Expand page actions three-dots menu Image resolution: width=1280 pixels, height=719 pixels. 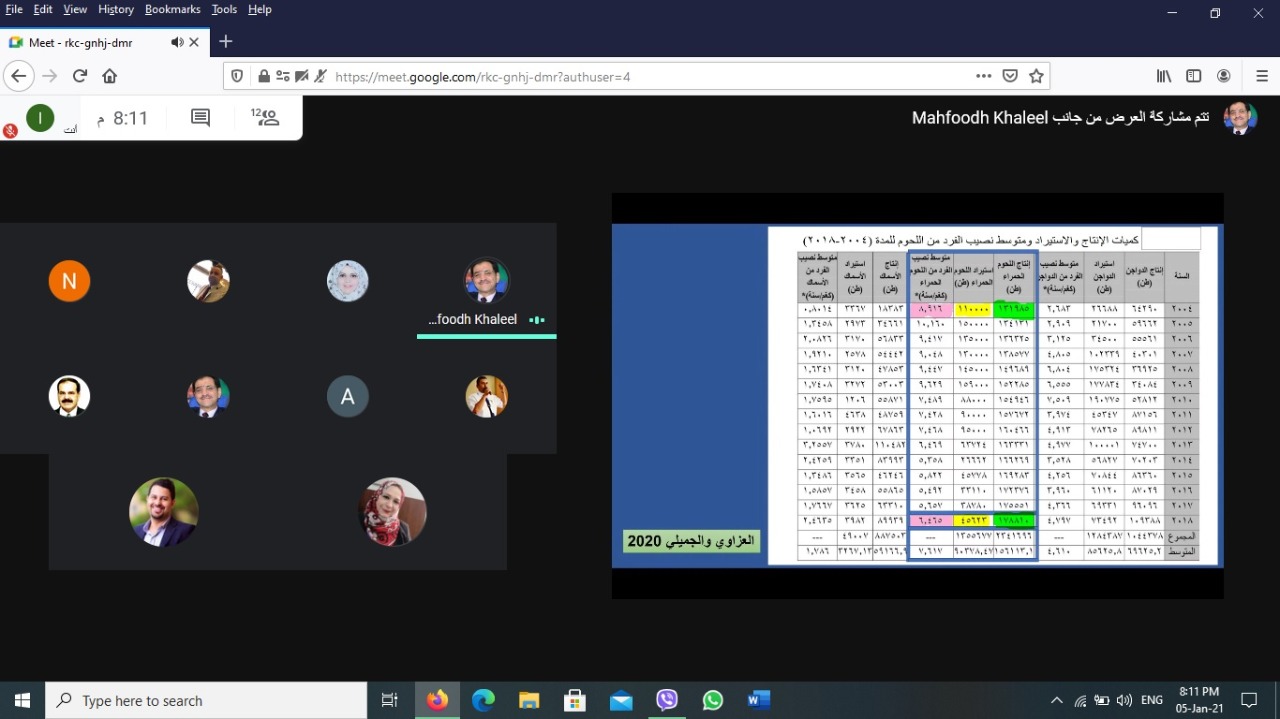click(x=984, y=76)
